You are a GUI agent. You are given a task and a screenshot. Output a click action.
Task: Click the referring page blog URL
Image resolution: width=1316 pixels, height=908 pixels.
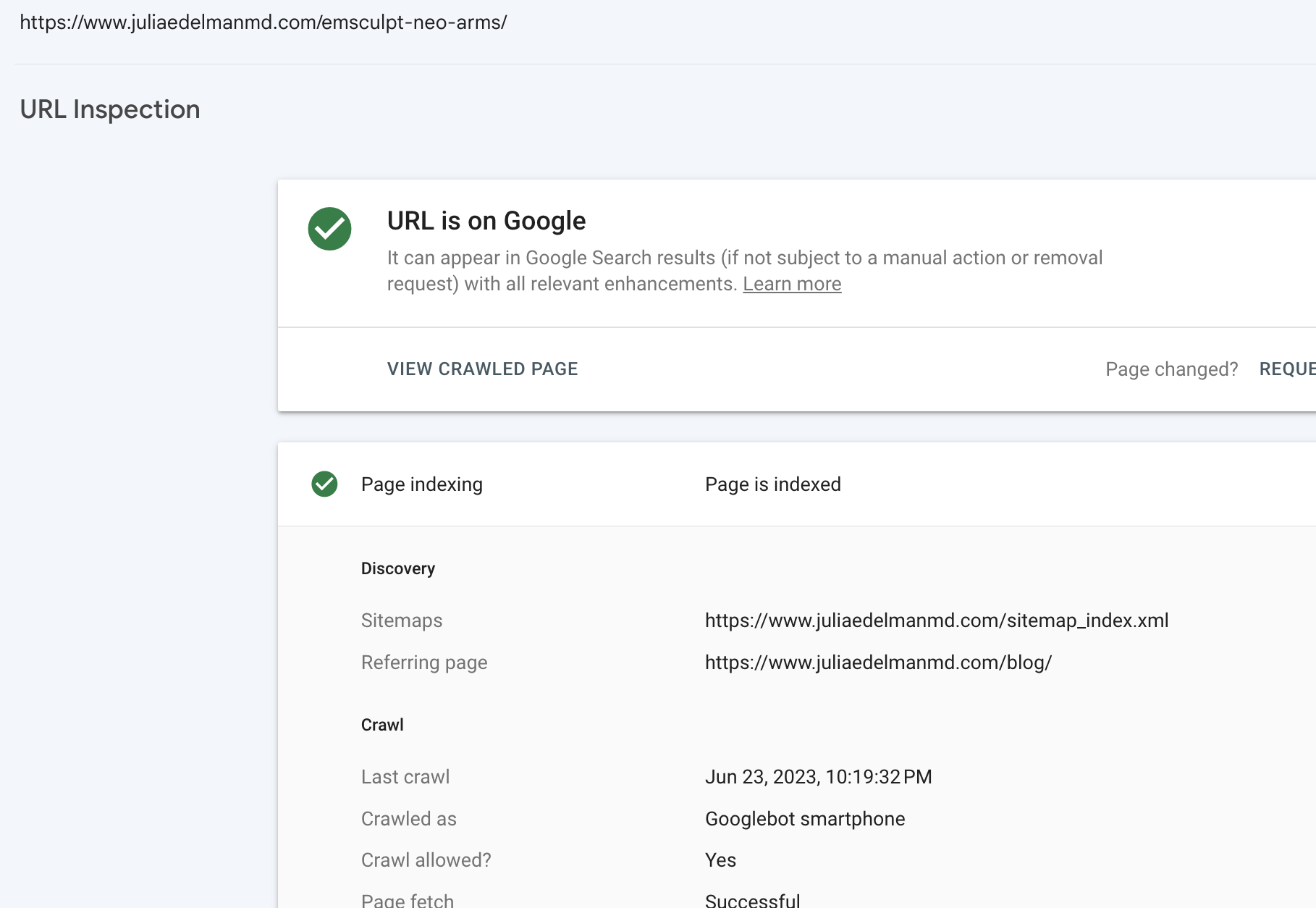(x=878, y=663)
